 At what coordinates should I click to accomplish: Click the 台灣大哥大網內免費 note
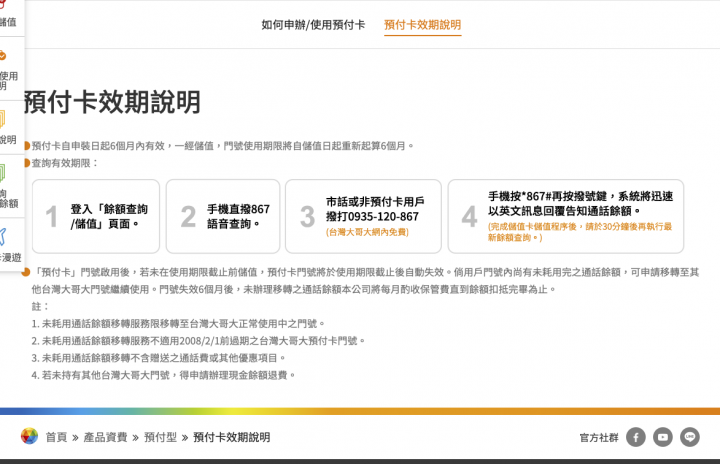click(x=367, y=232)
